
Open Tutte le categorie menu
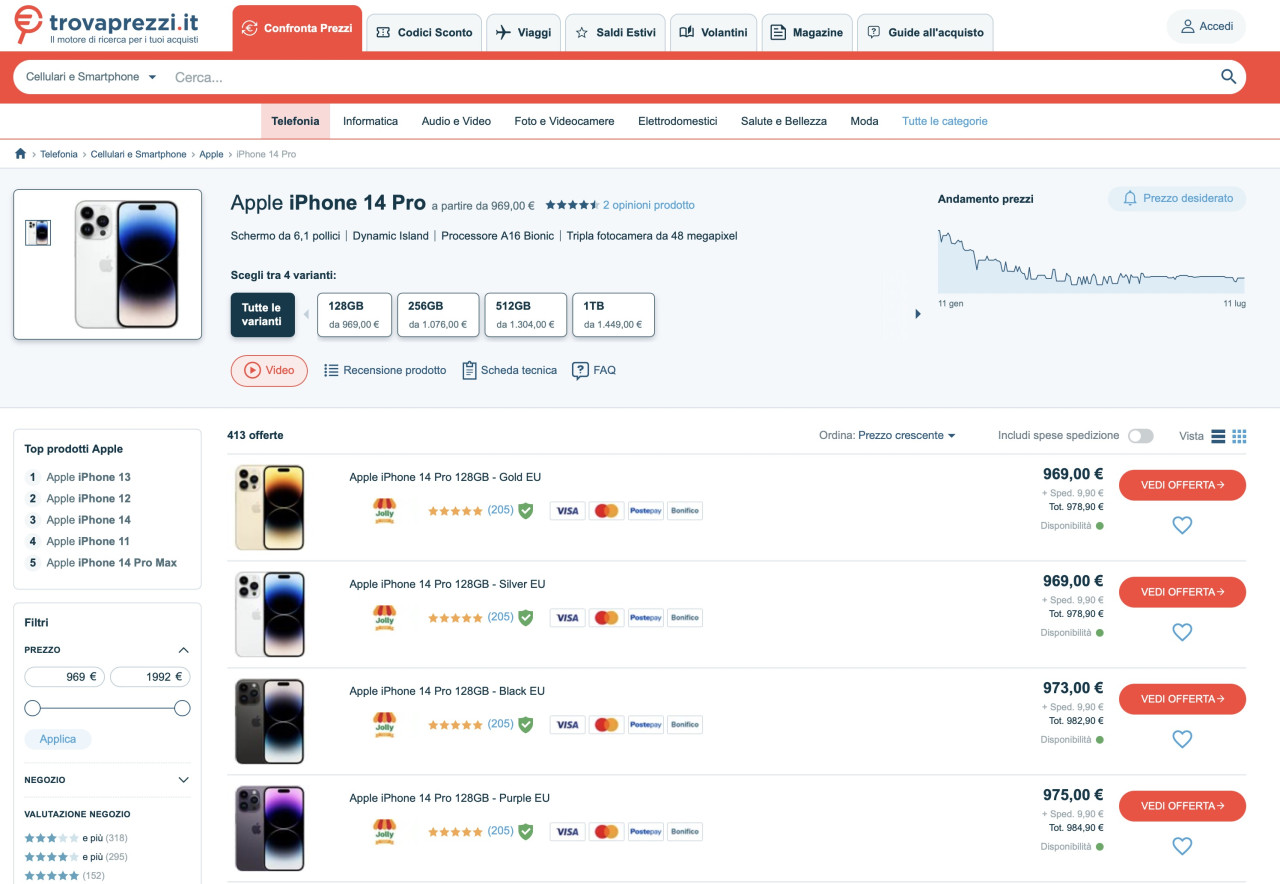click(x=944, y=121)
